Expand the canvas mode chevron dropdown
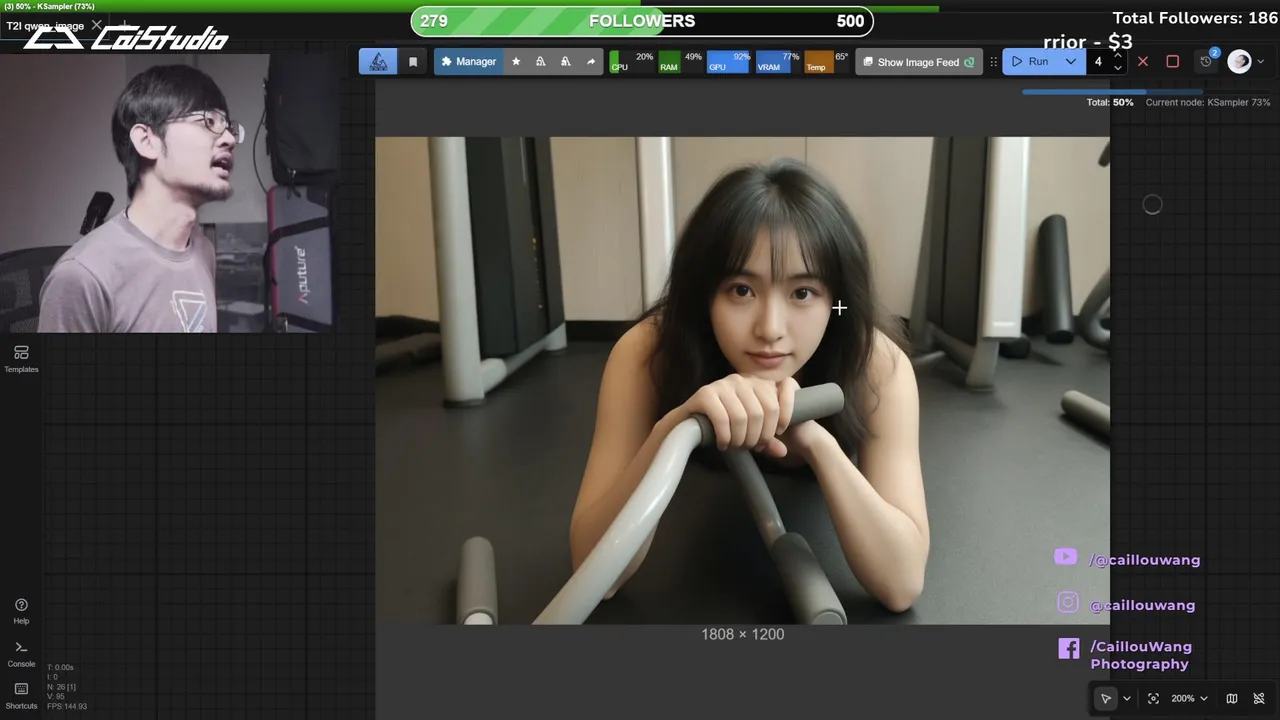Viewport: 1280px width, 720px height. click(x=1127, y=698)
